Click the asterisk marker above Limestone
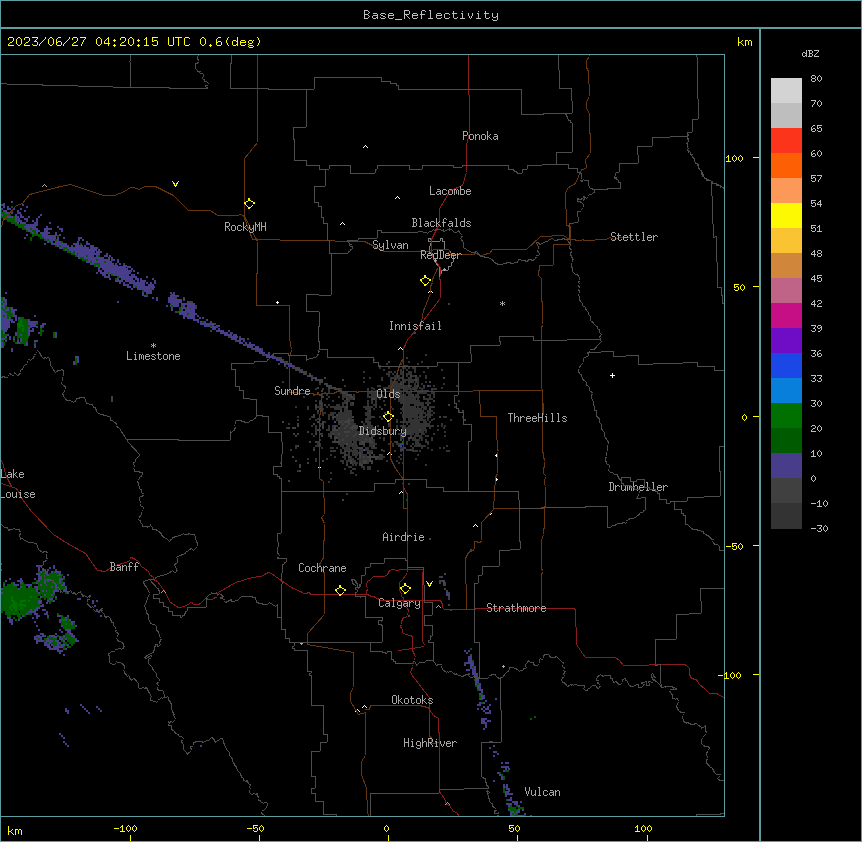 tap(153, 345)
